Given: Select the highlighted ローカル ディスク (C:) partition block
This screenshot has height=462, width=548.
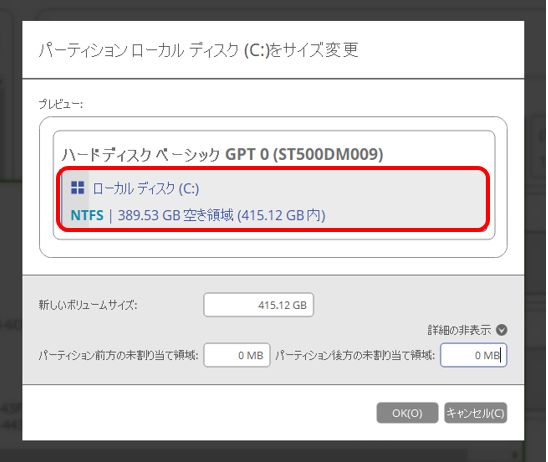Looking at the screenshot, I should [x=273, y=199].
